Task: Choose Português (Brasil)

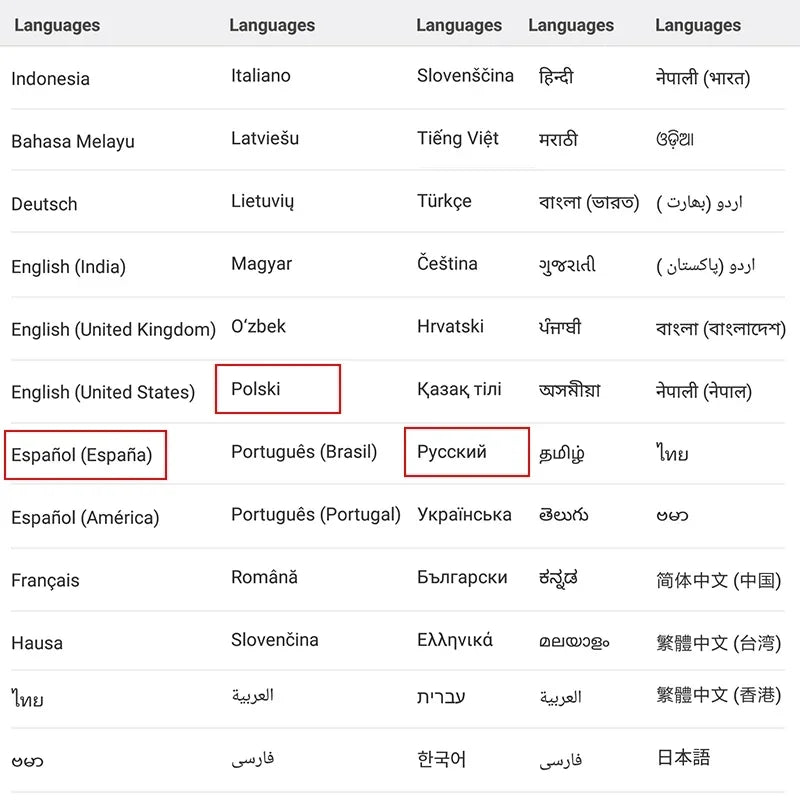Action: click(x=304, y=452)
